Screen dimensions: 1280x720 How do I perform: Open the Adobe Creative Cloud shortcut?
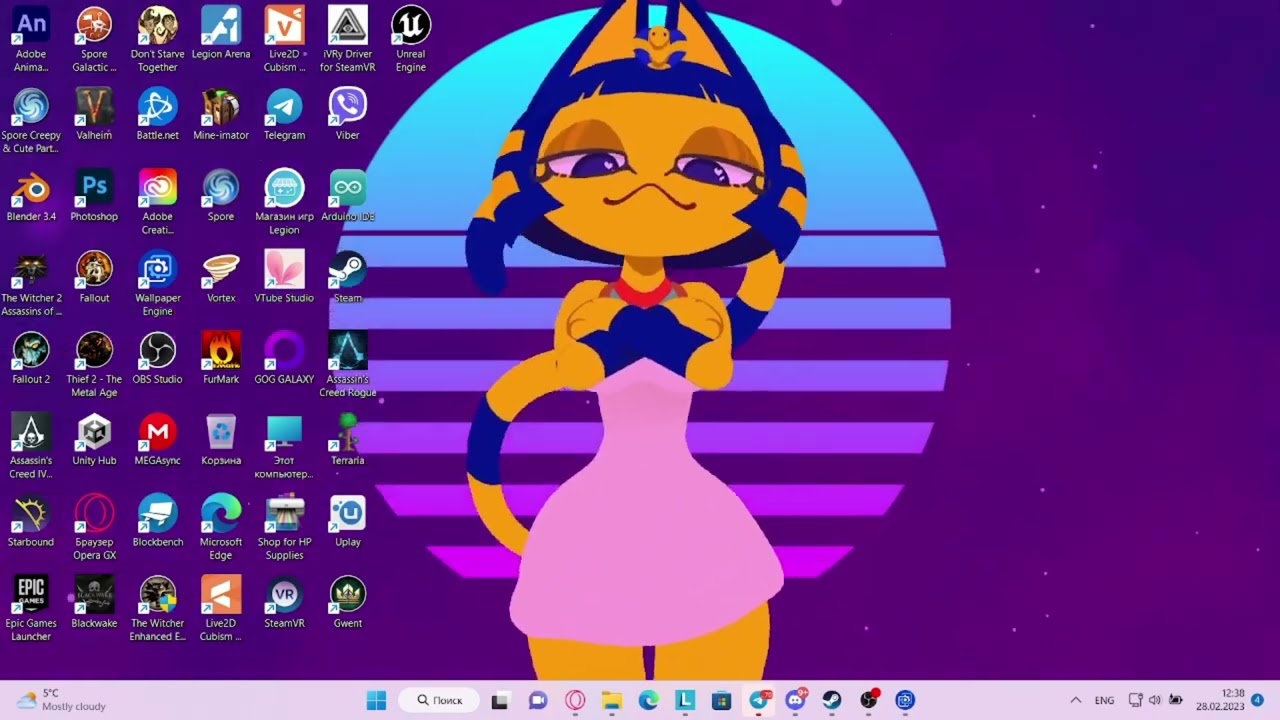pyautogui.click(x=158, y=202)
